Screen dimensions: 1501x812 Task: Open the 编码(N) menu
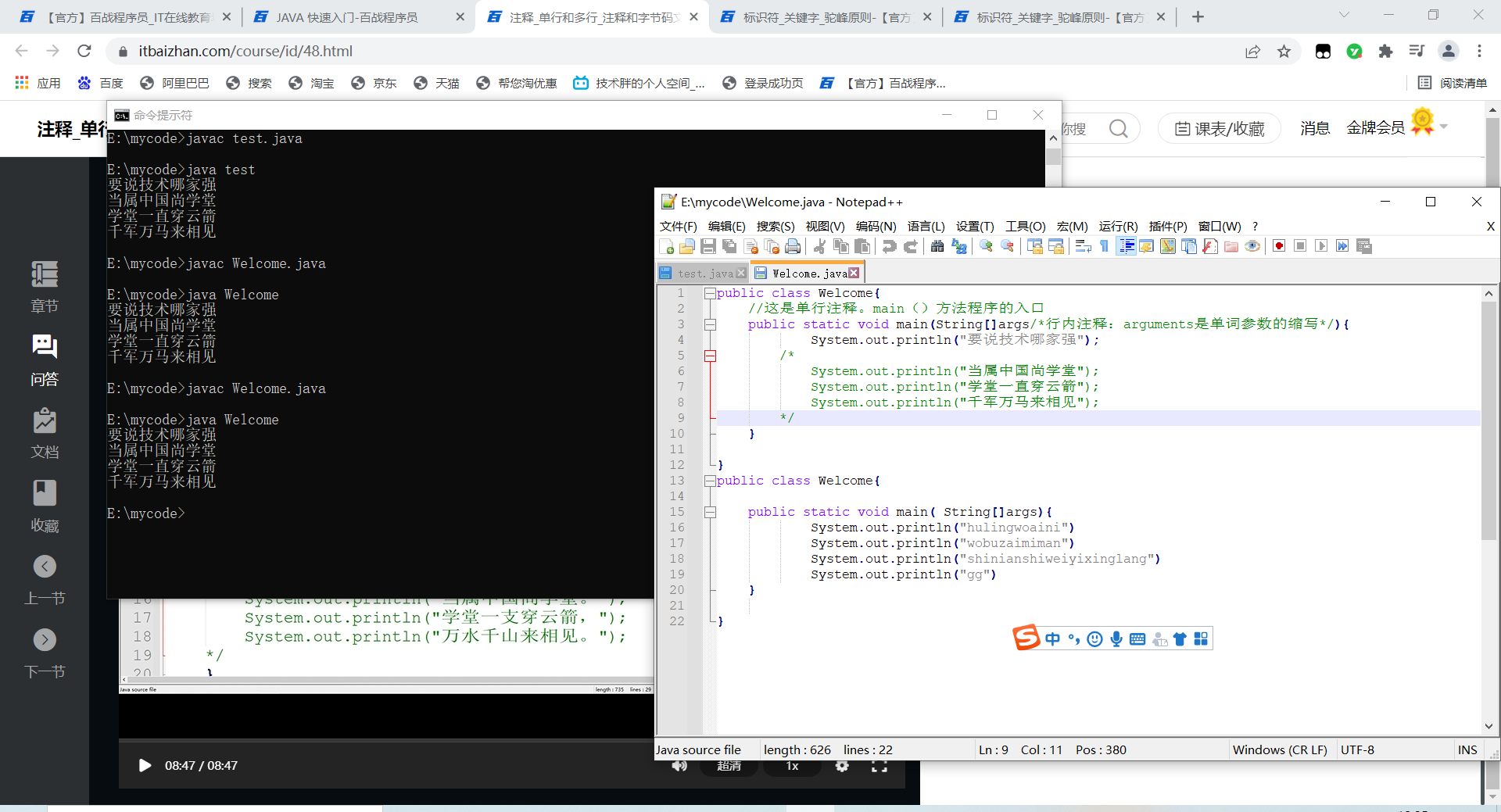[876, 226]
